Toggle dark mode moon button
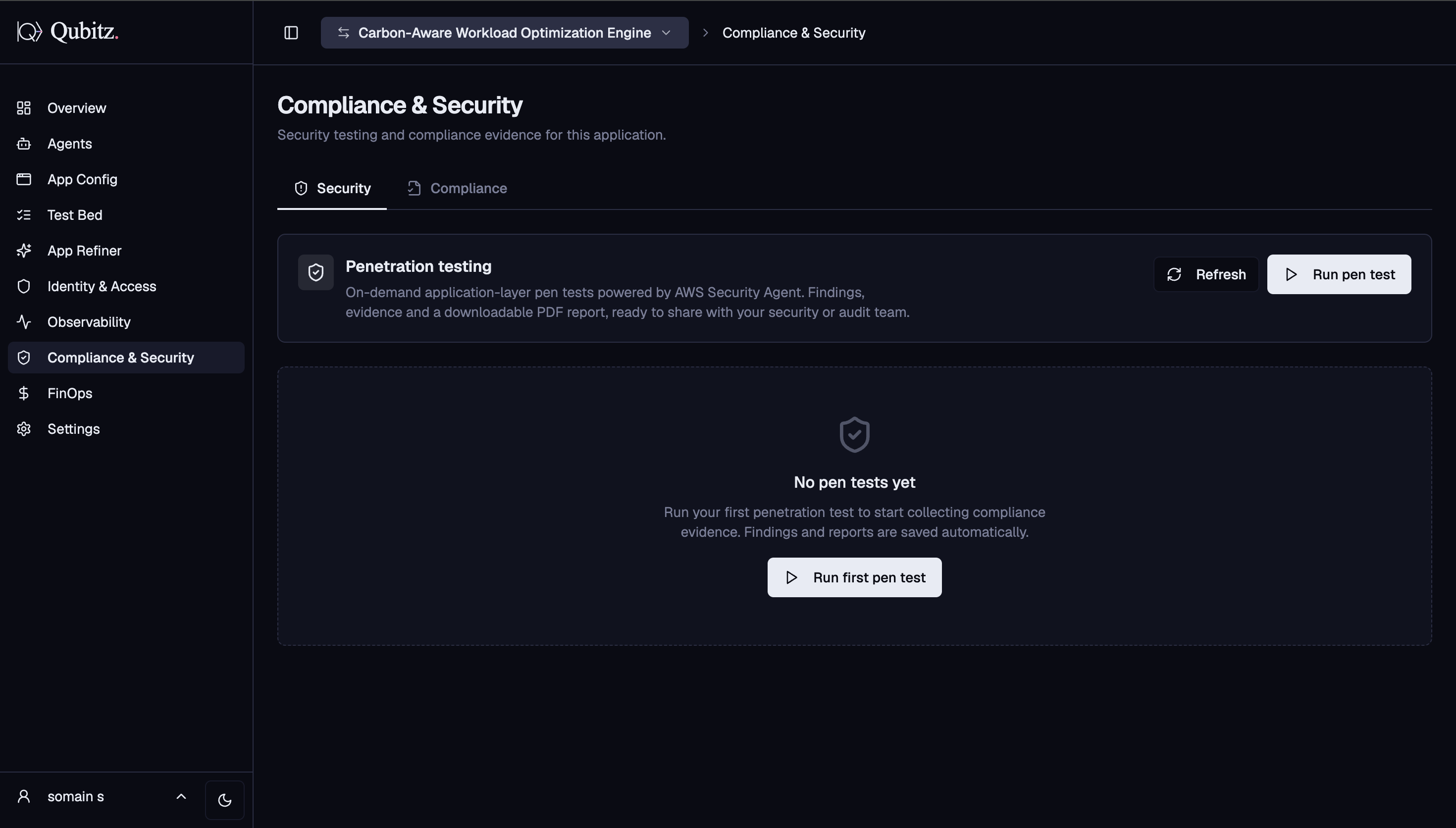This screenshot has width=1456, height=828. pos(224,800)
